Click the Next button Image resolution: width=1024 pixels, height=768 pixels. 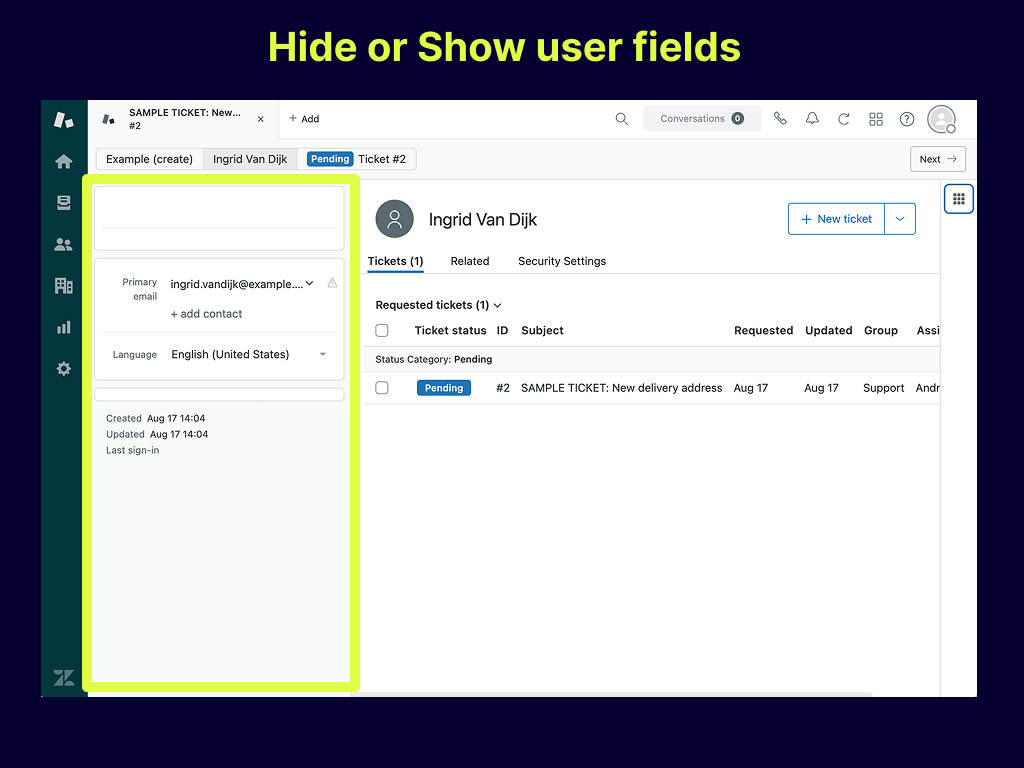[x=936, y=158]
